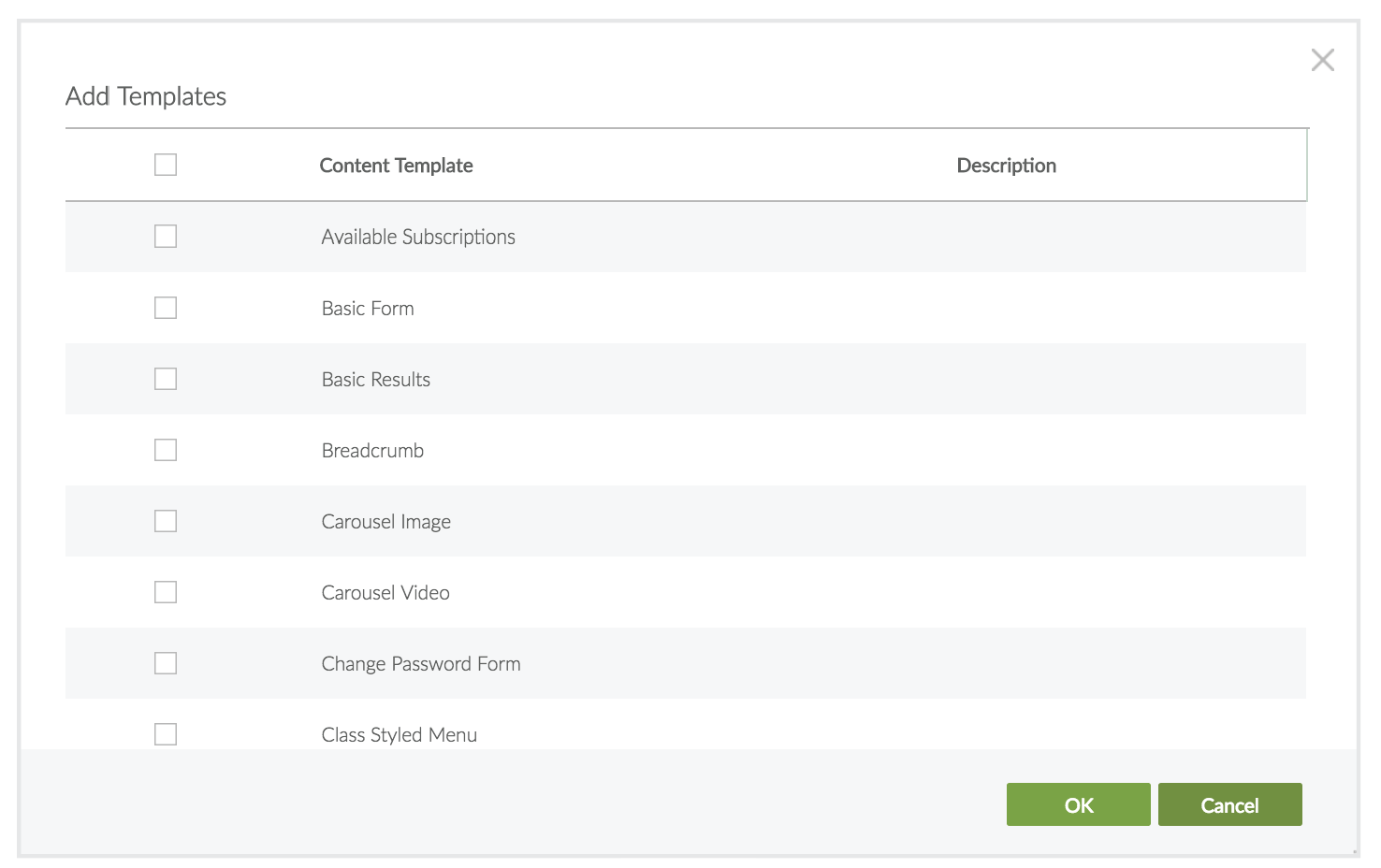Check the Carousel Image checkbox
1381x868 pixels.
(x=166, y=521)
